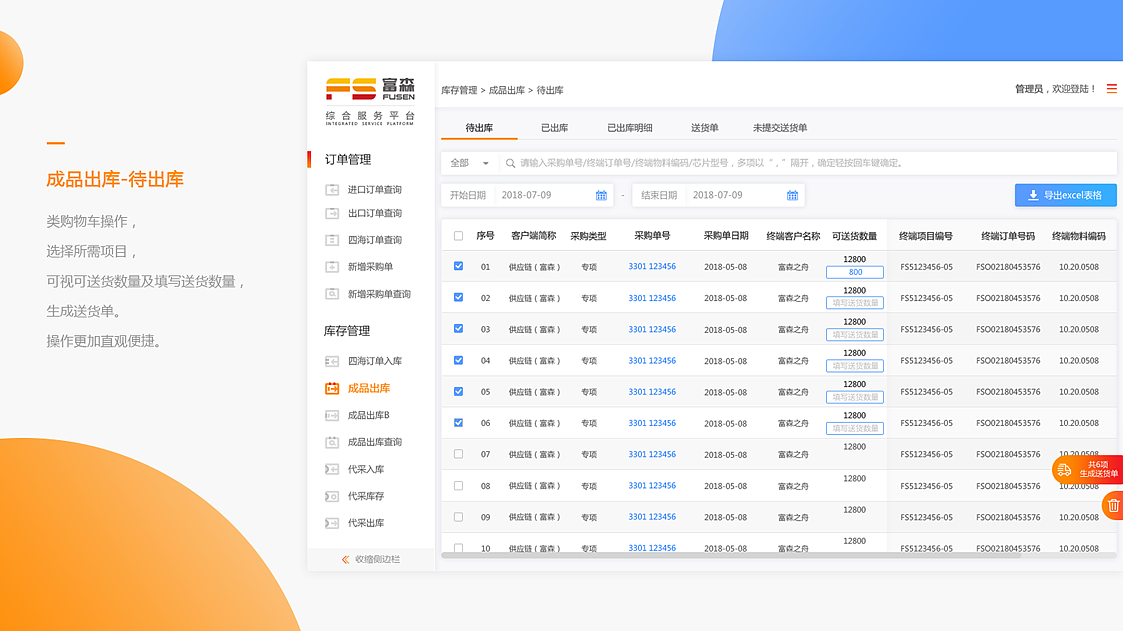Open 进口订单查询 menu item

click(375, 190)
